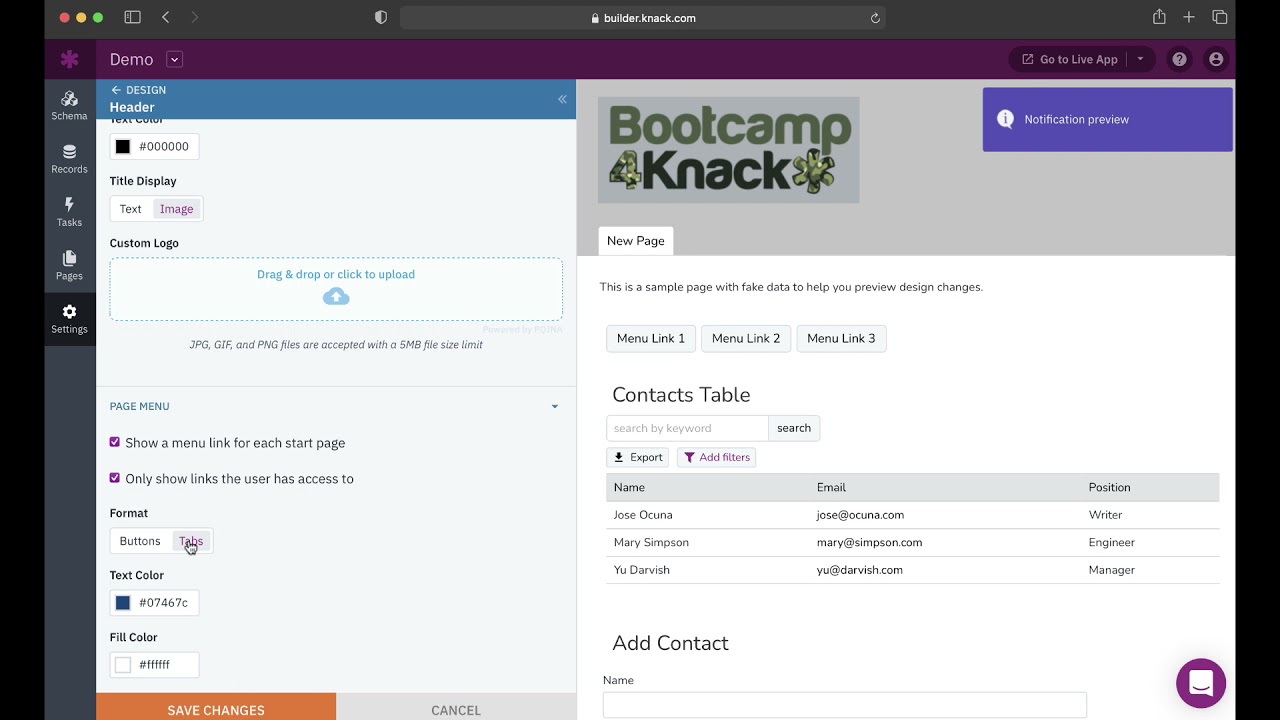The image size is (1280, 720).
Task: Set Title Display to Text
Action: pyautogui.click(x=131, y=209)
